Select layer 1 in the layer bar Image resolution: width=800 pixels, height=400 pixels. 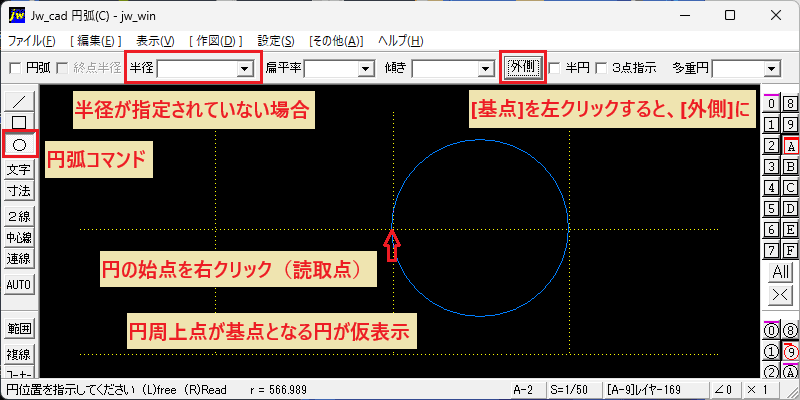tap(771, 124)
